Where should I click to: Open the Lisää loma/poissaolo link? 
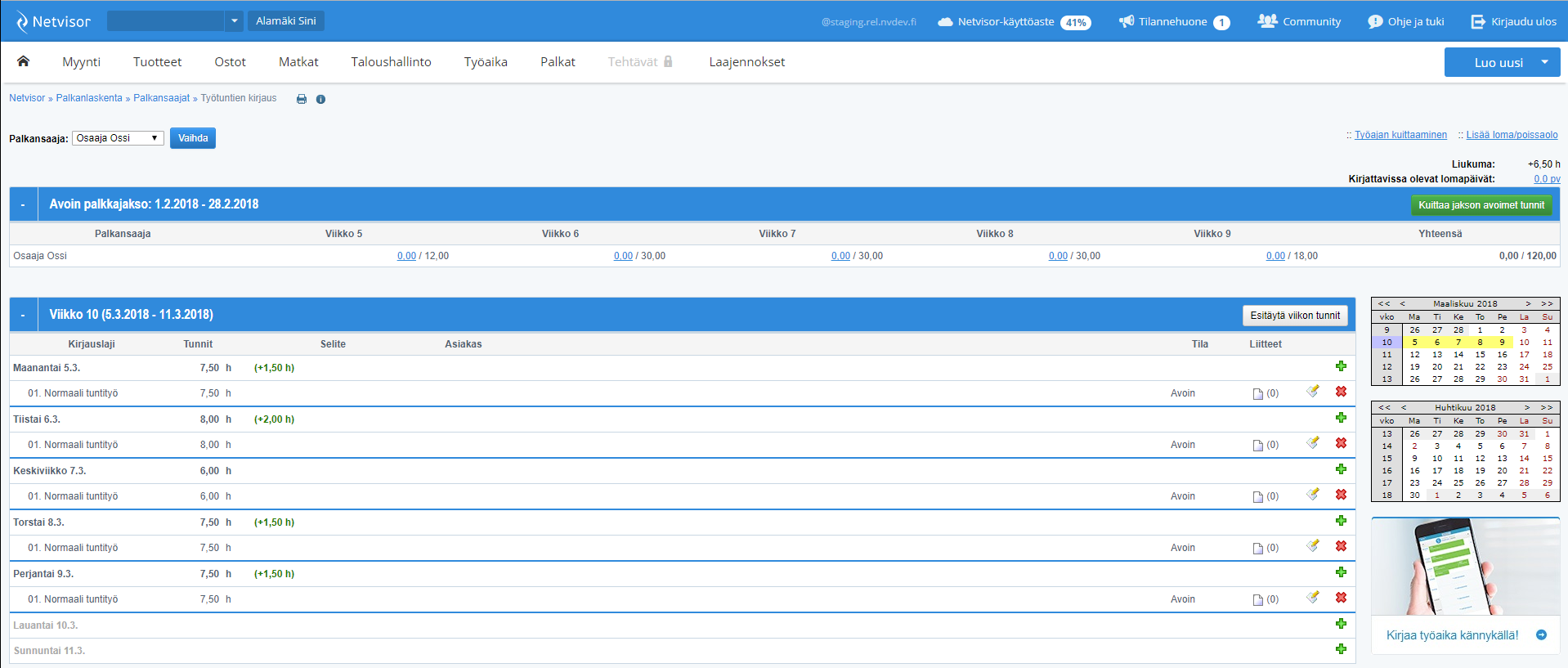1512,135
